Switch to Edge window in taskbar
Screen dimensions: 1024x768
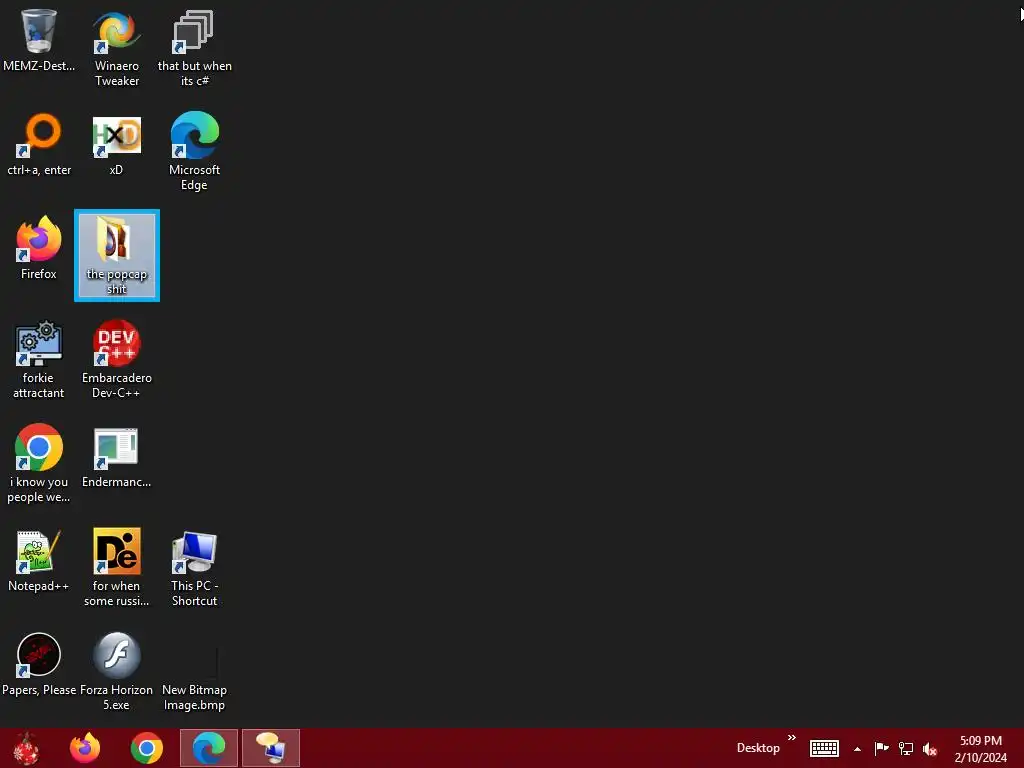click(209, 748)
